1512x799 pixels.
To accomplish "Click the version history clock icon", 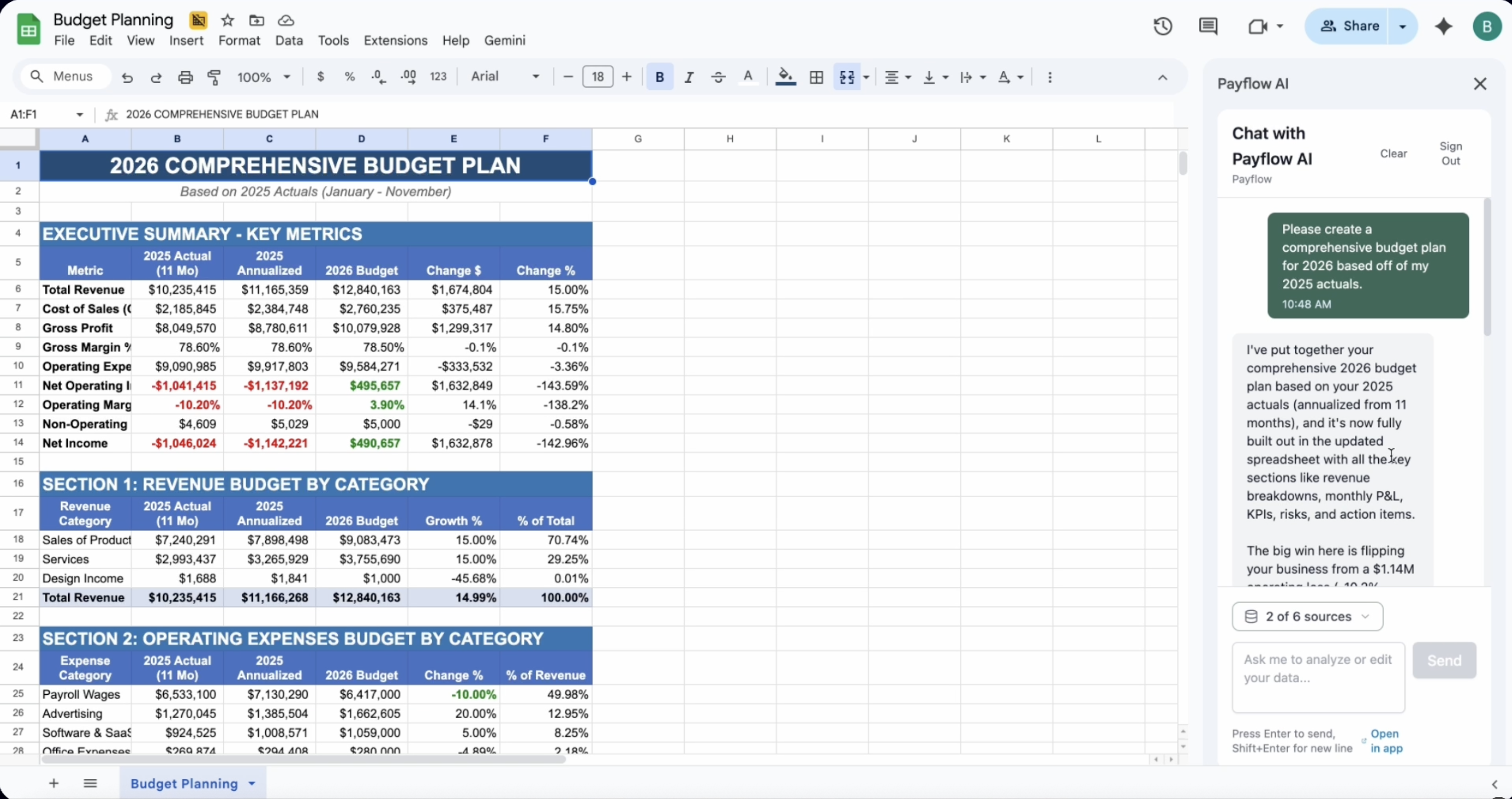I will [x=1162, y=26].
